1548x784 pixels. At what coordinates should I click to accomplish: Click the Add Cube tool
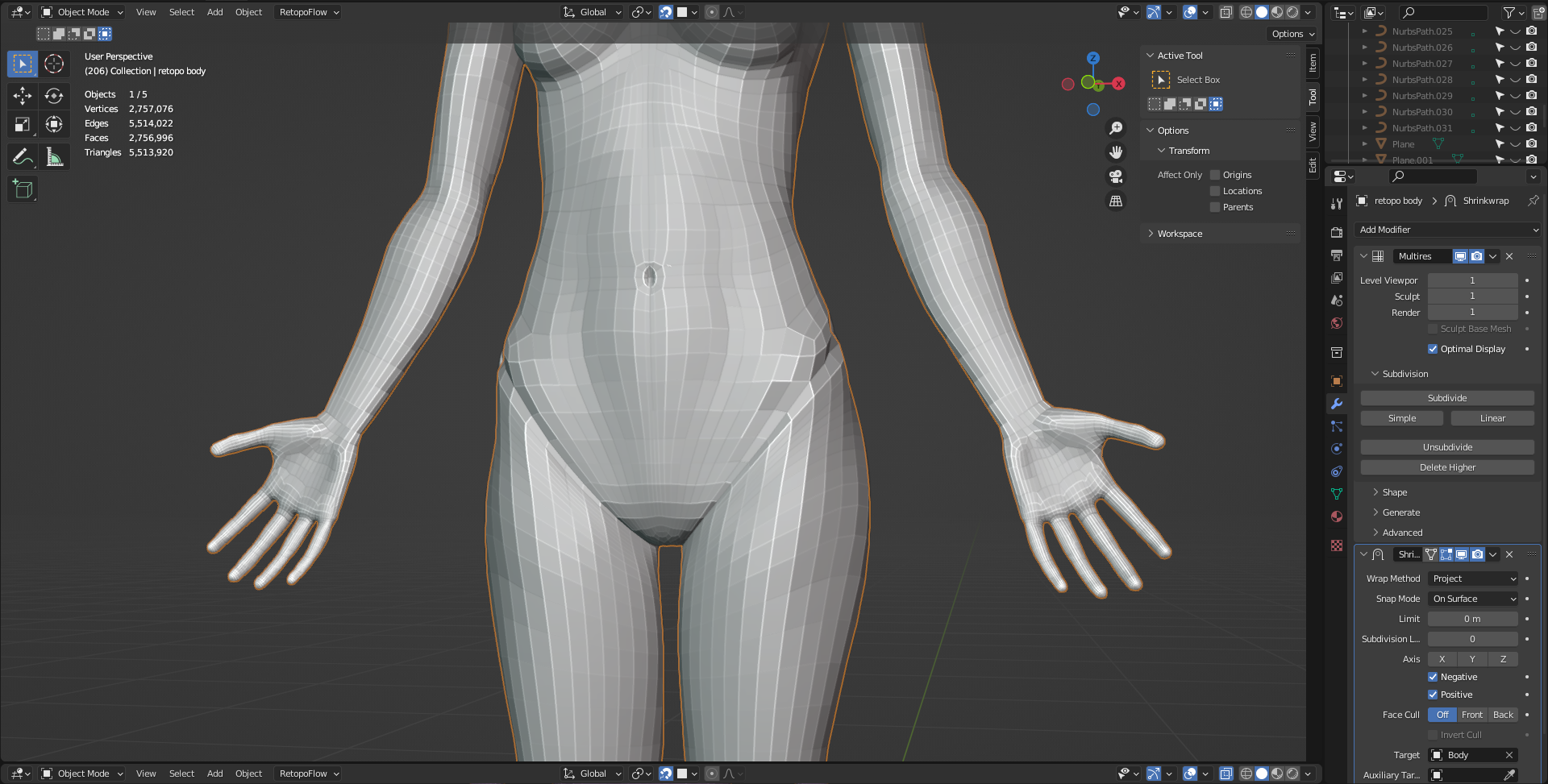[x=23, y=189]
